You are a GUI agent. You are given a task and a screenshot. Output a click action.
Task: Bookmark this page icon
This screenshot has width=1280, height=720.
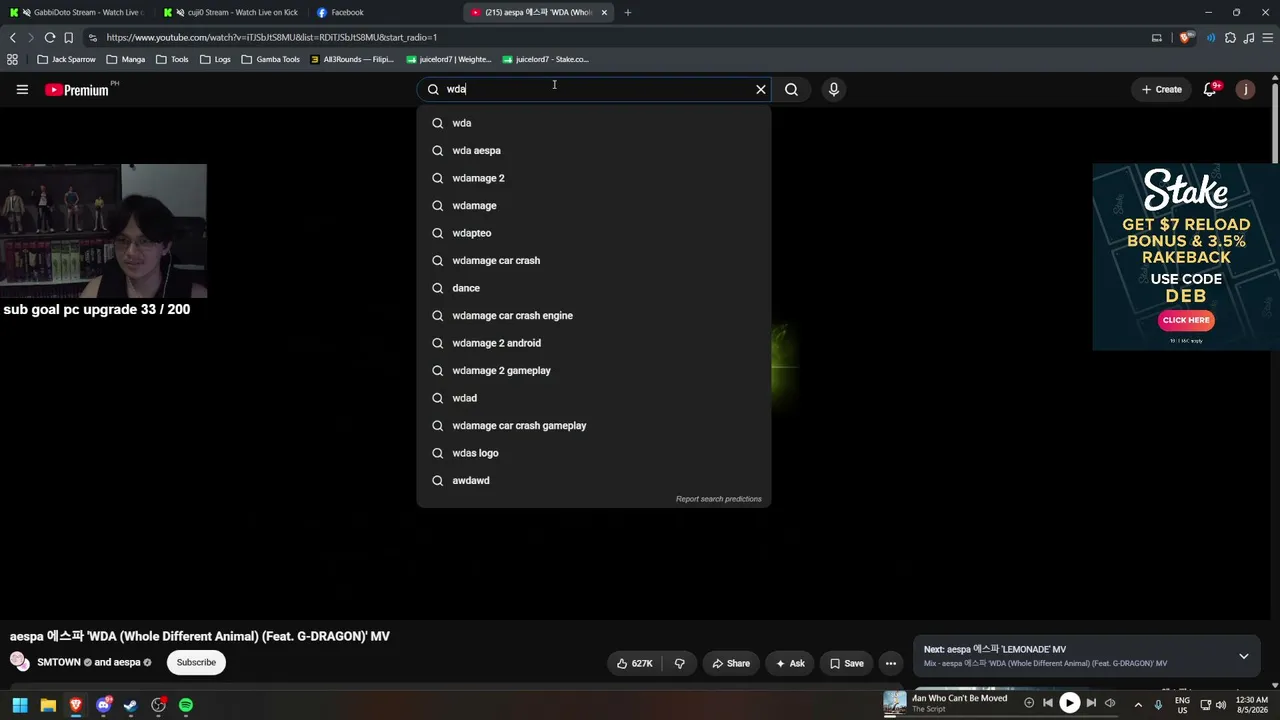(68, 37)
